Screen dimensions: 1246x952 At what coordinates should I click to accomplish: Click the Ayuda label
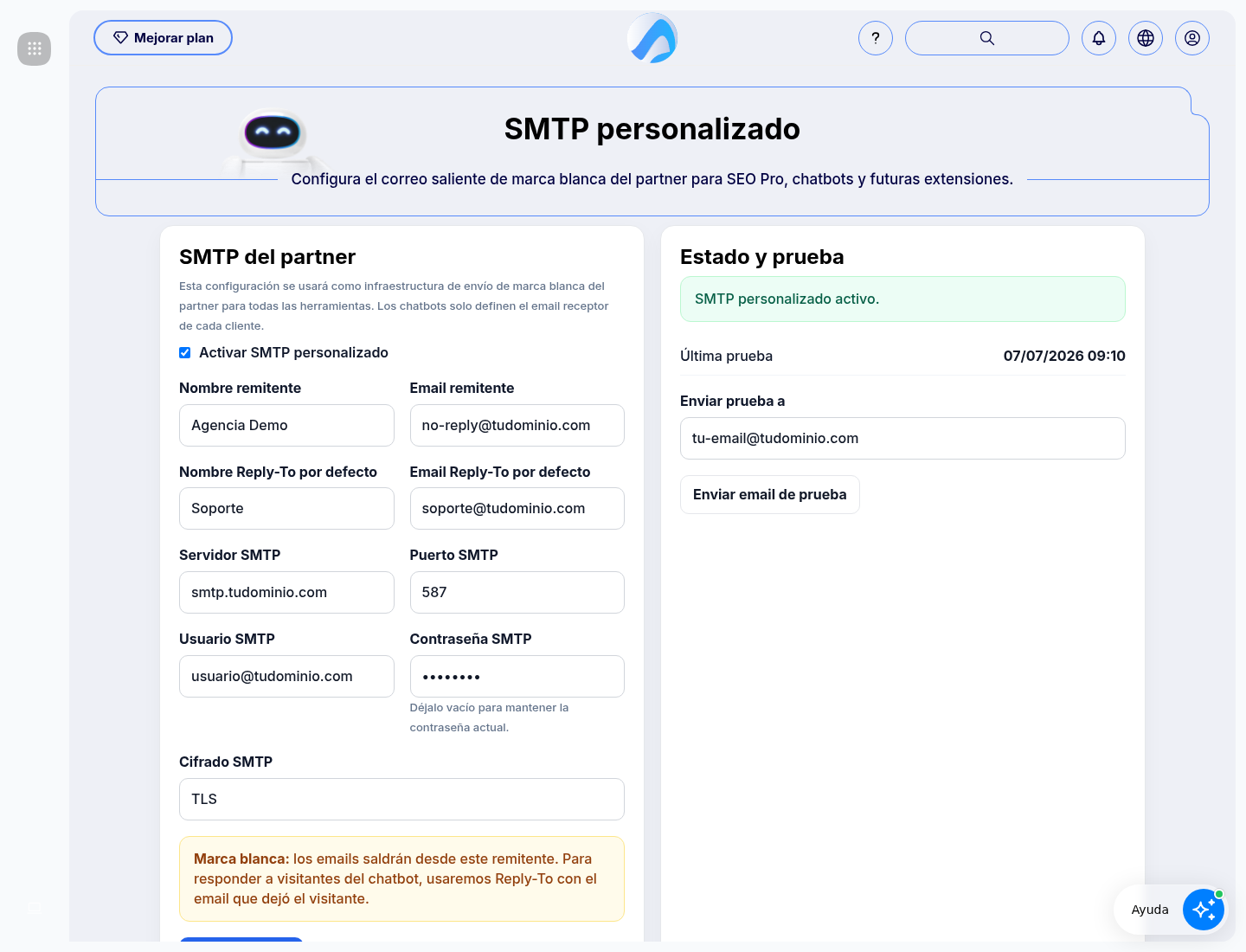1150,910
